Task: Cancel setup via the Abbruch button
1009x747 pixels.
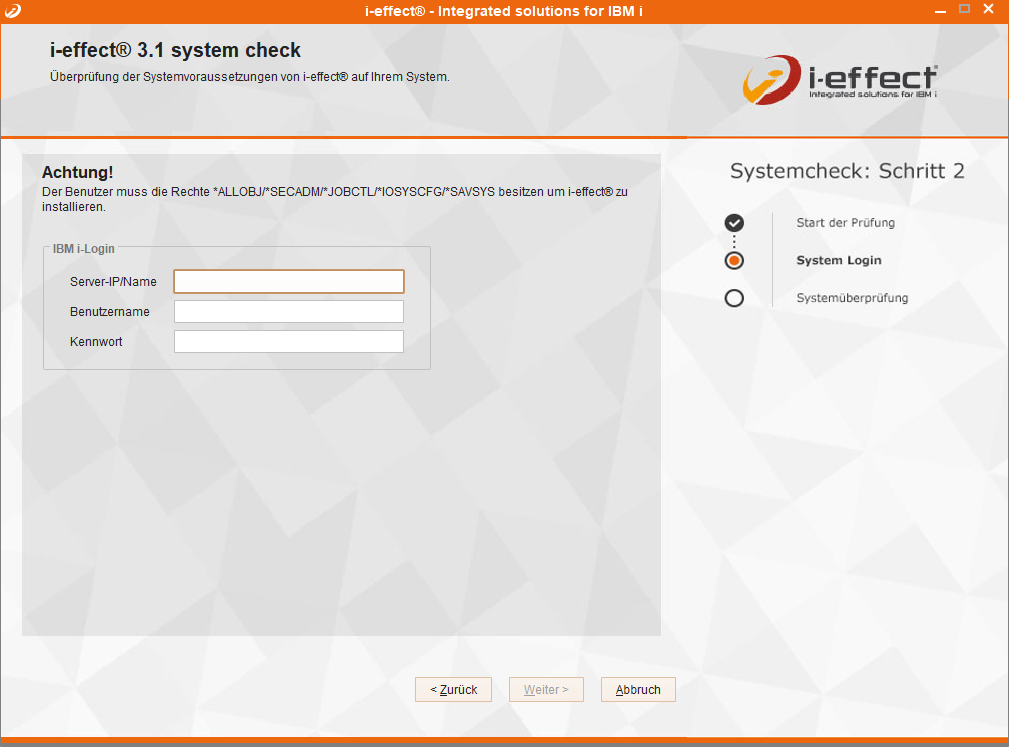Action: click(638, 690)
